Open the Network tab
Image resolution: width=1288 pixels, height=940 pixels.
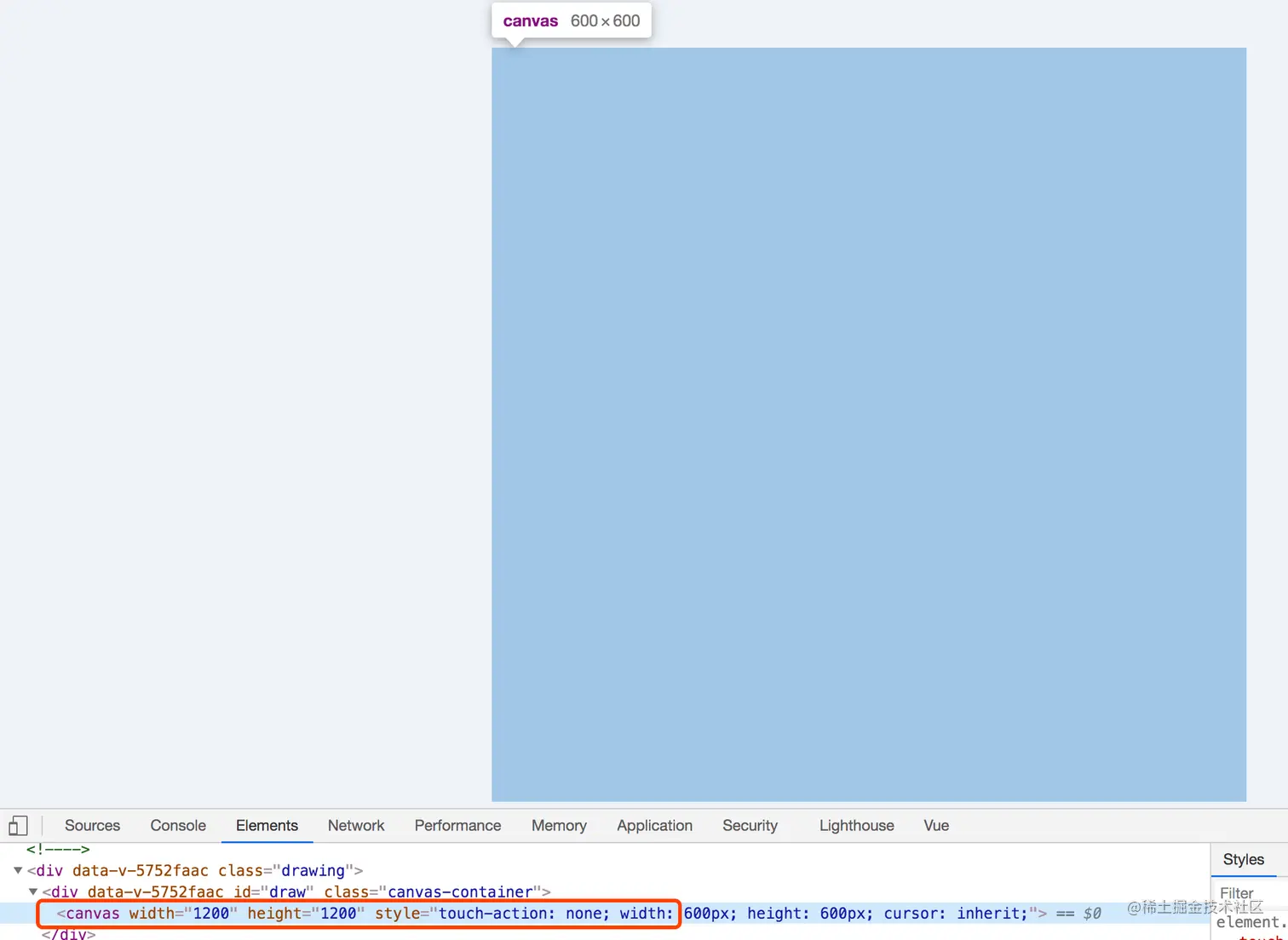coord(356,825)
